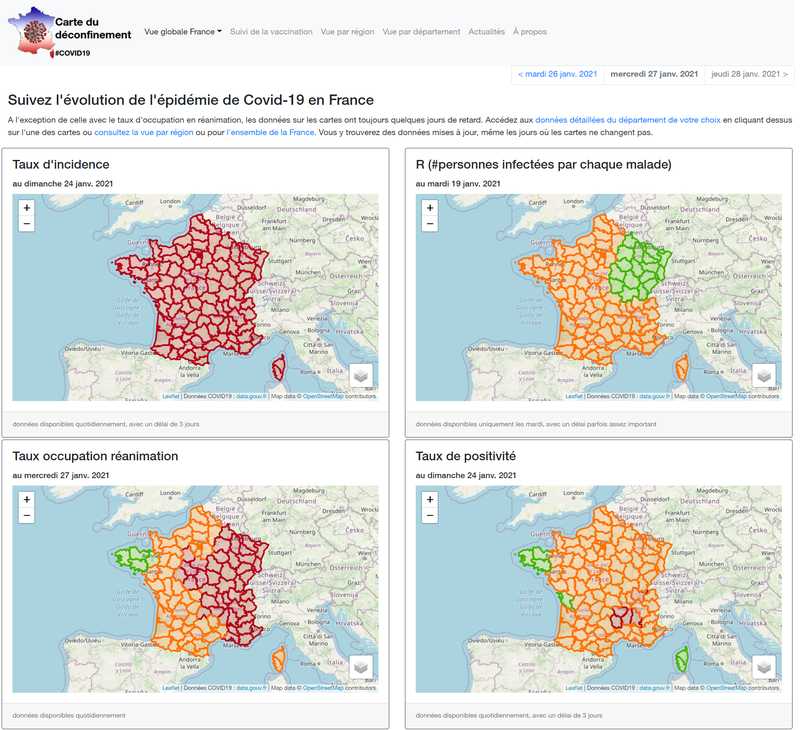Zoom in on the Taux de positivité map

click(x=430, y=500)
